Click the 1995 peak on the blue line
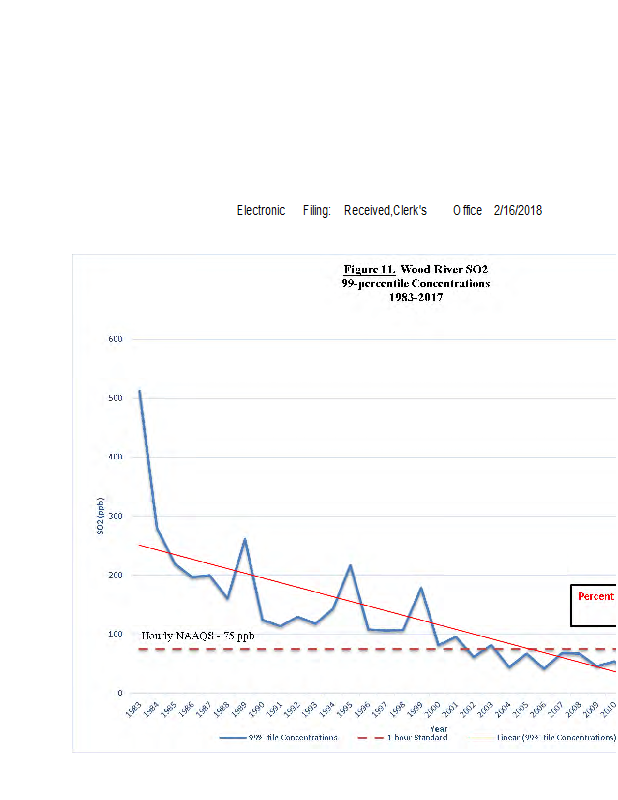This screenshot has height=800, width=618. coord(350,566)
